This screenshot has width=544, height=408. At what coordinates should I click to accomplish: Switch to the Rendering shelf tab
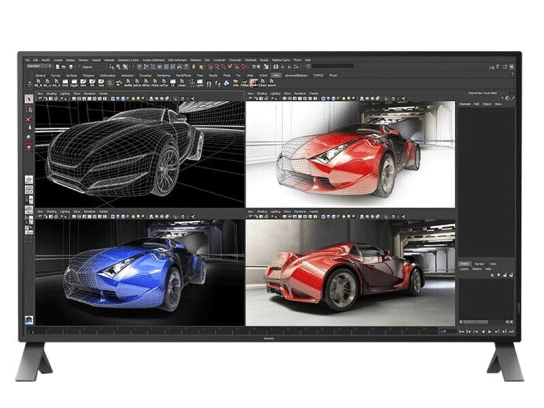[163, 75]
